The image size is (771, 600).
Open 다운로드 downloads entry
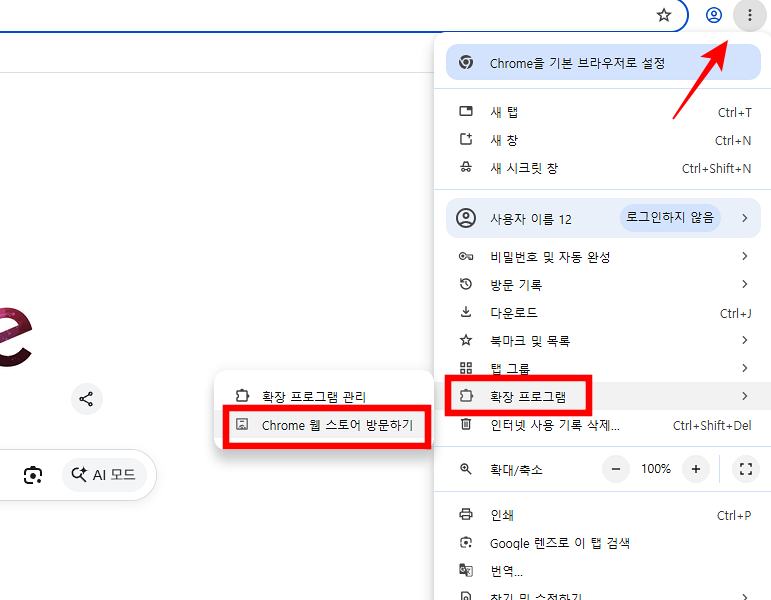coord(605,313)
